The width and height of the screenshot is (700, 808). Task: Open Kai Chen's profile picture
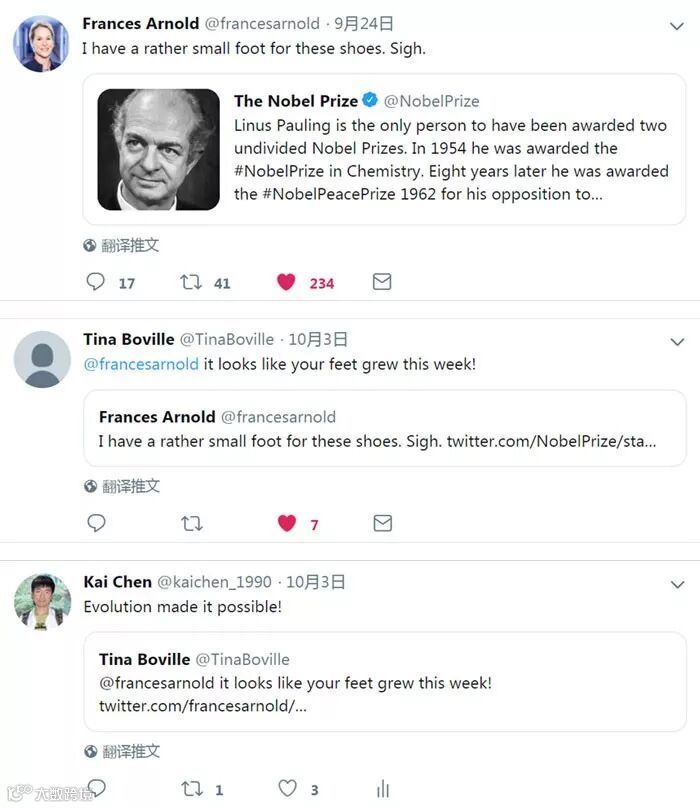[42, 601]
